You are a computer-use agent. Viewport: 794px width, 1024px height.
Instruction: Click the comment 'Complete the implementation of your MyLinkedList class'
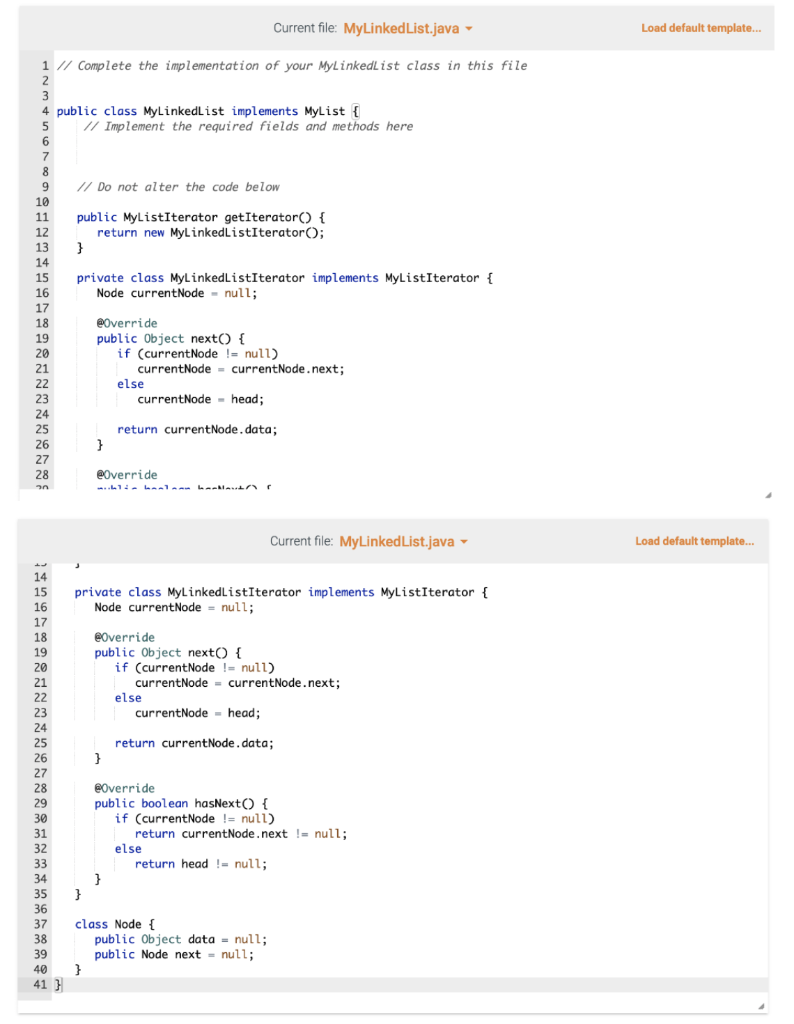point(292,66)
